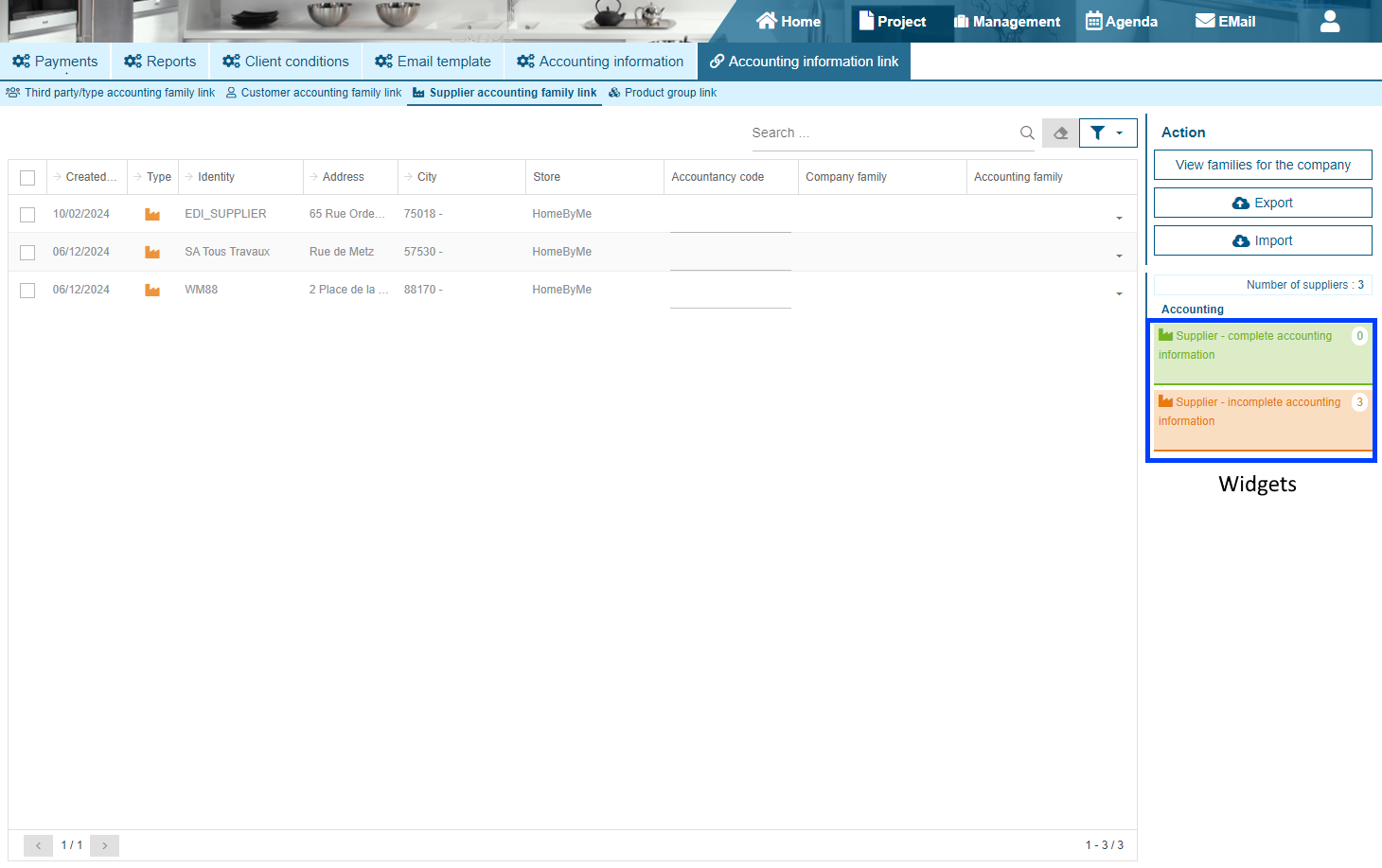1382x868 pixels.
Task: Open Home from the top navigation
Action: [x=788, y=21]
